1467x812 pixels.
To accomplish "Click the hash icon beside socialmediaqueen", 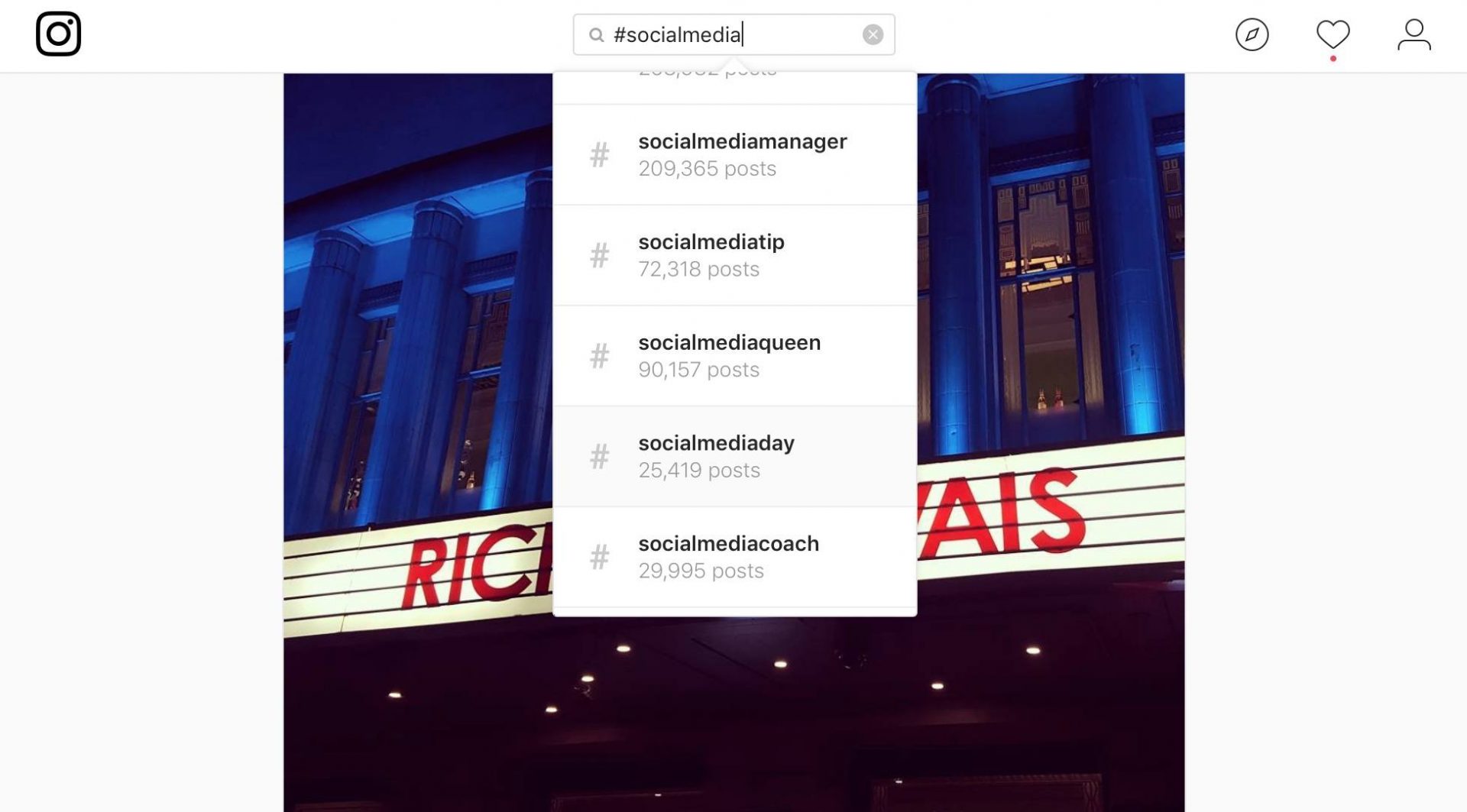I will coord(600,356).
